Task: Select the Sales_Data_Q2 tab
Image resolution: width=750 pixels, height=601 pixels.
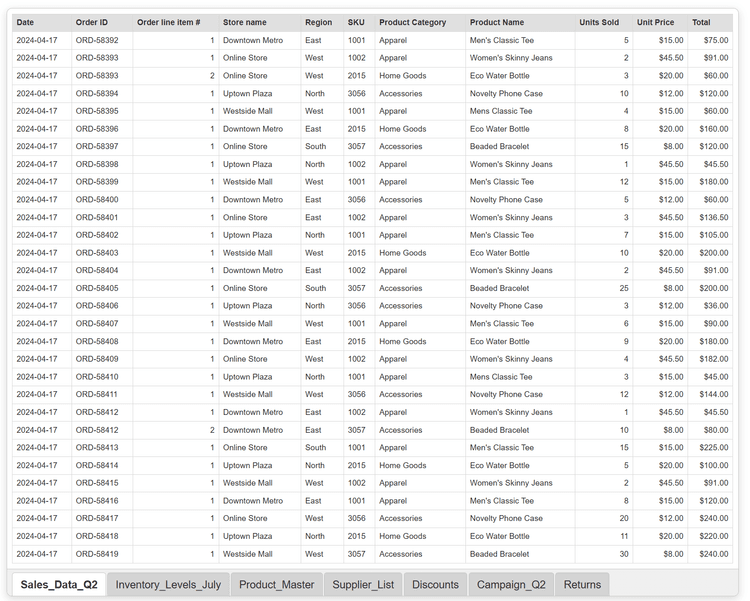Action: 59,584
